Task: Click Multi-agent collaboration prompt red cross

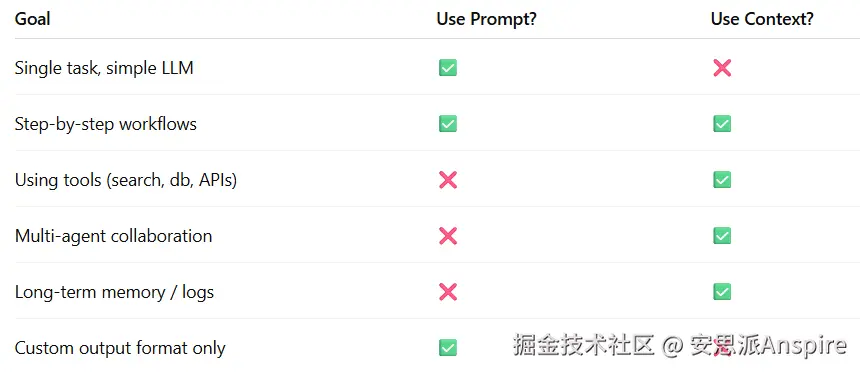Action: point(448,236)
